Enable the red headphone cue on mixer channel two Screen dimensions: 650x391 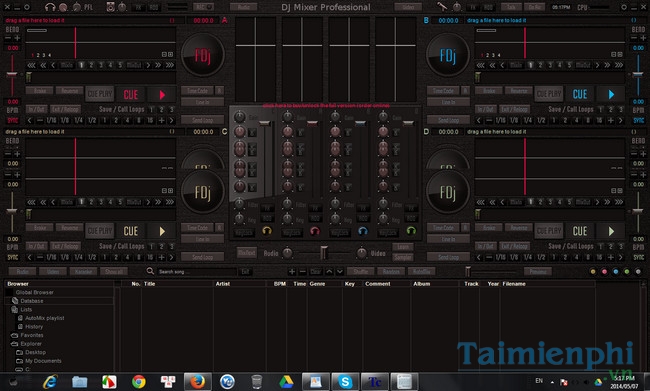(315, 231)
